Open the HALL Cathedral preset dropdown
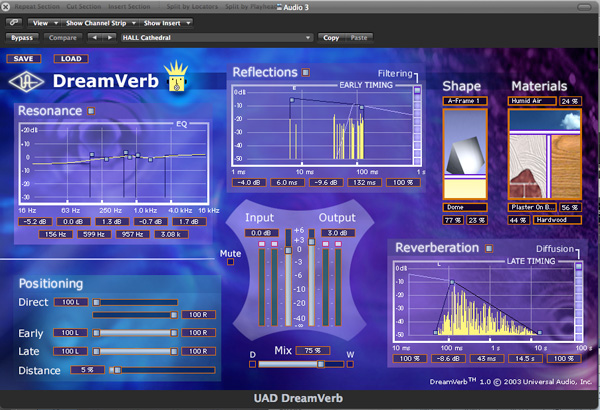The image size is (600, 410). click(216, 38)
